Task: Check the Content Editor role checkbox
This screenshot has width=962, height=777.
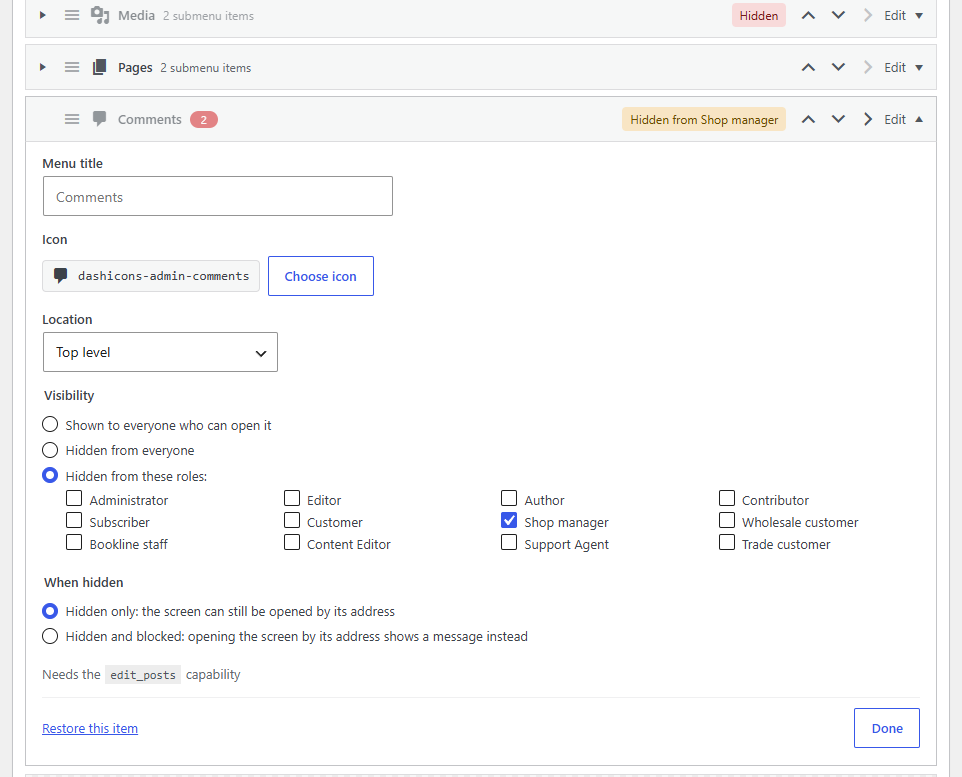Action: tap(292, 543)
